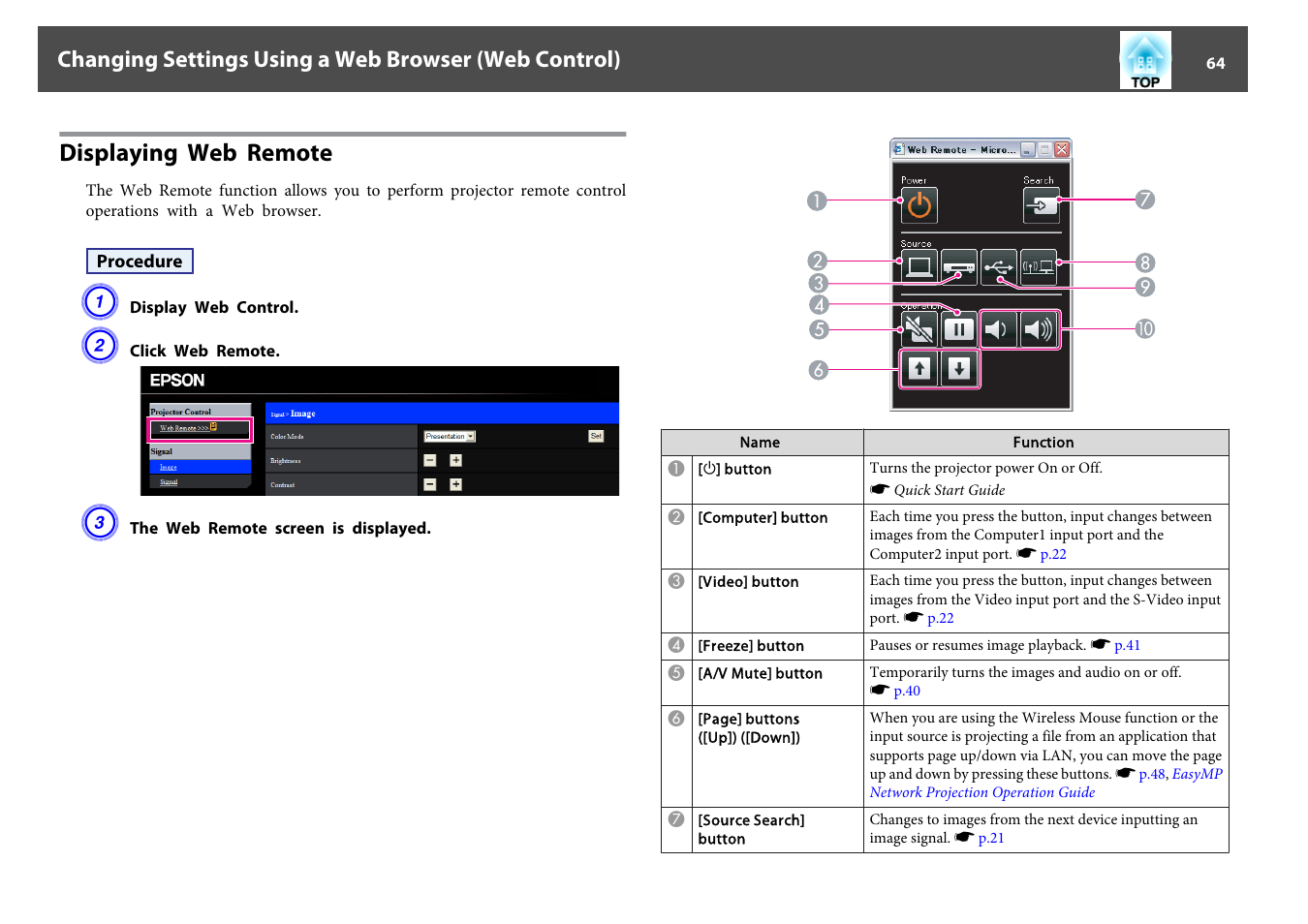The image size is (1308, 924).
Task: Click the 'Brightness' setting label
Action: coord(286,461)
